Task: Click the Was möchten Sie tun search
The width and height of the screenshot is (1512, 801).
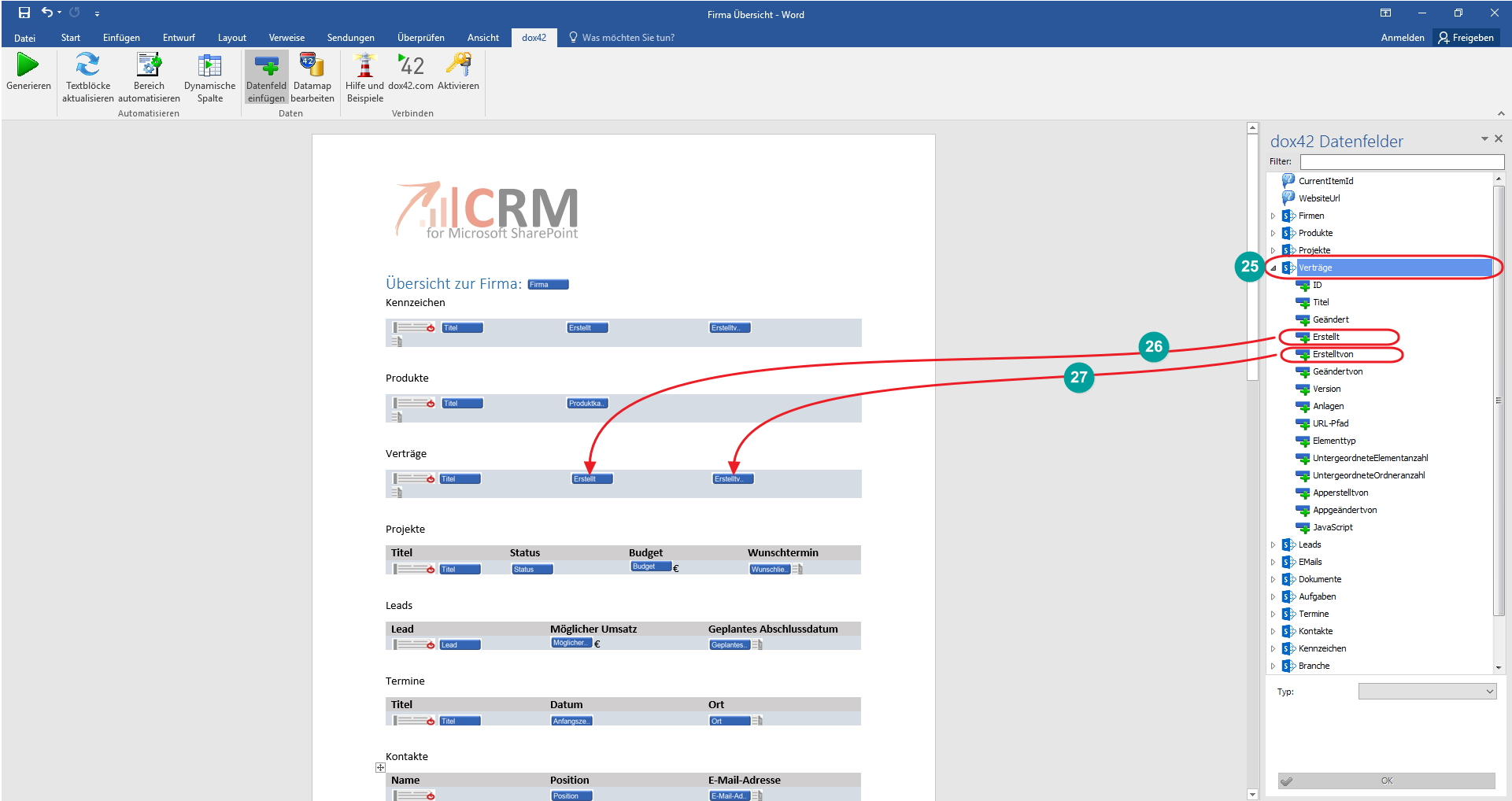Action: [x=622, y=38]
